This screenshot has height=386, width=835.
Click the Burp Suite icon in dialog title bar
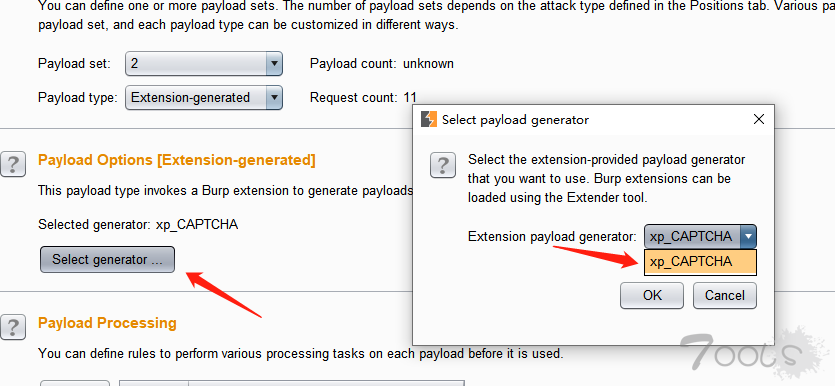429,119
